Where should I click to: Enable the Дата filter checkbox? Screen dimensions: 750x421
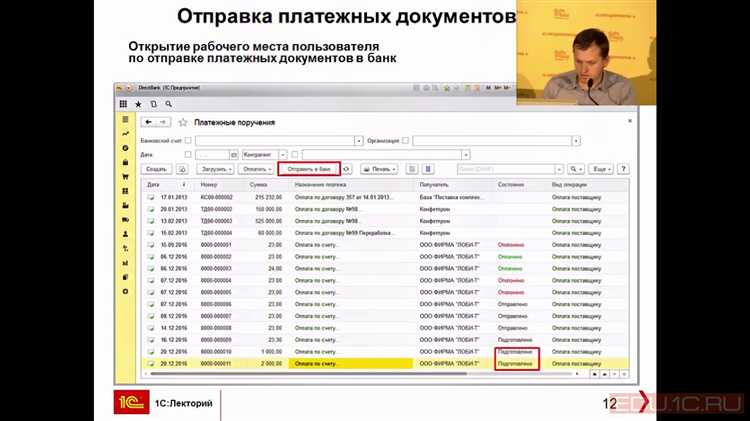tap(188, 155)
